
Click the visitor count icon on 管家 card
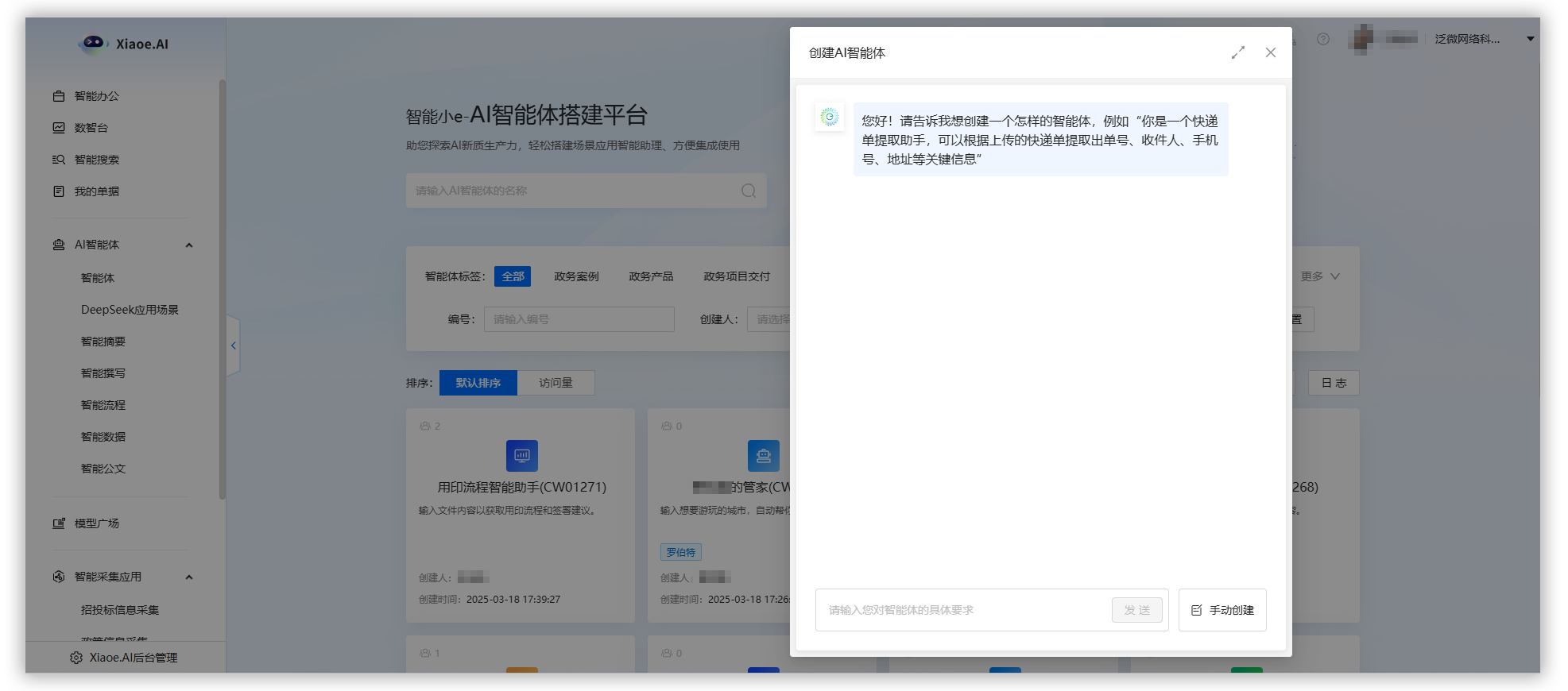(667, 427)
